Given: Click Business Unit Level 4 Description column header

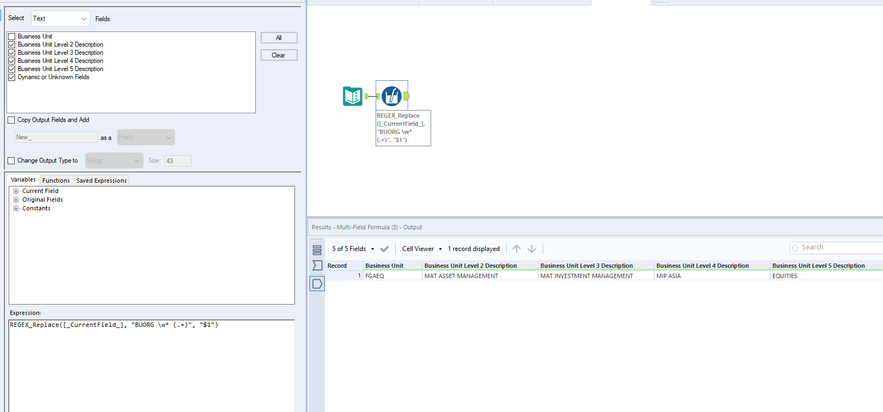Looking at the screenshot, I should [712, 266].
